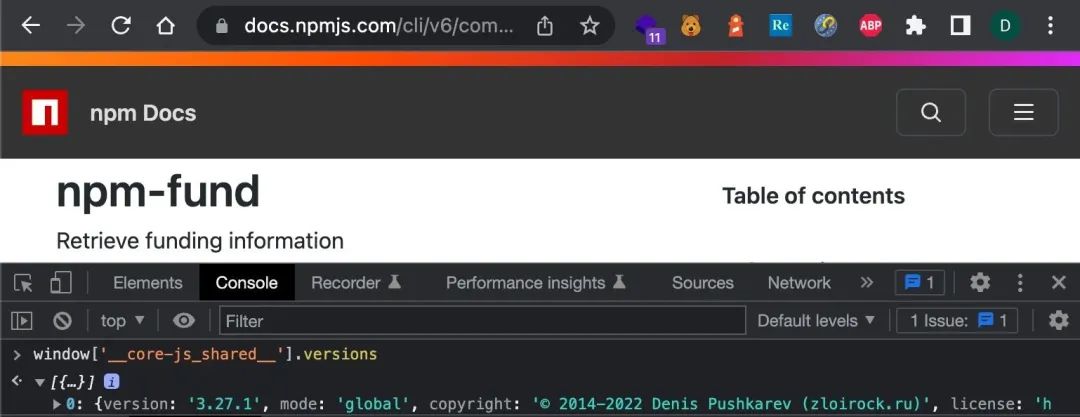The height and width of the screenshot is (417, 1080).
Task: Click the npm logo
Action: [x=45, y=112]
